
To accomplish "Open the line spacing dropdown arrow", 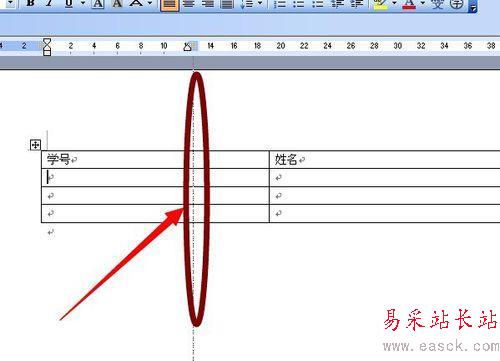I will [x=260, y=3].
